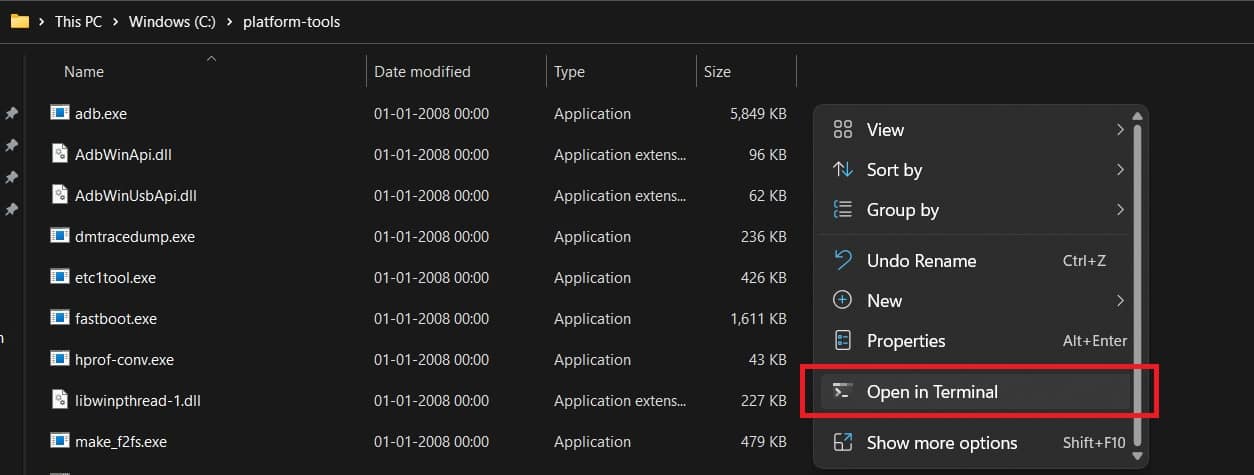Screen dimensions: 1254x475
Task: Click the context menu scrollbar down arrow
Action: [x=1136, y=455]
